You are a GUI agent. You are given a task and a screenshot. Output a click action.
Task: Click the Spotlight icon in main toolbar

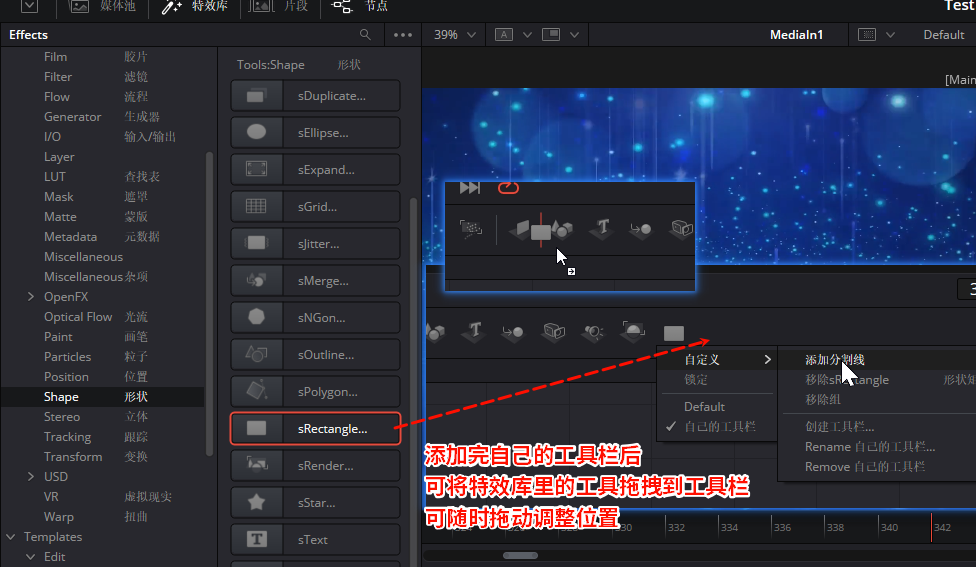[593, 332]
